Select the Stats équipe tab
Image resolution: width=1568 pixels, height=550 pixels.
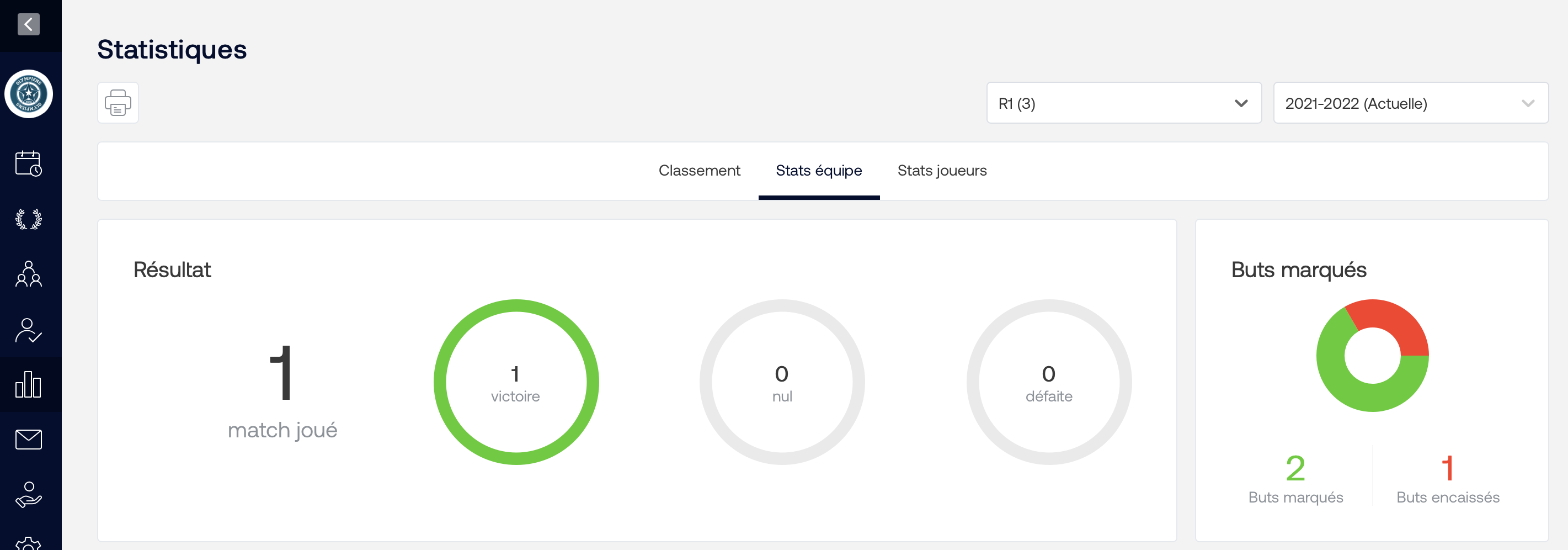point(819,171)
